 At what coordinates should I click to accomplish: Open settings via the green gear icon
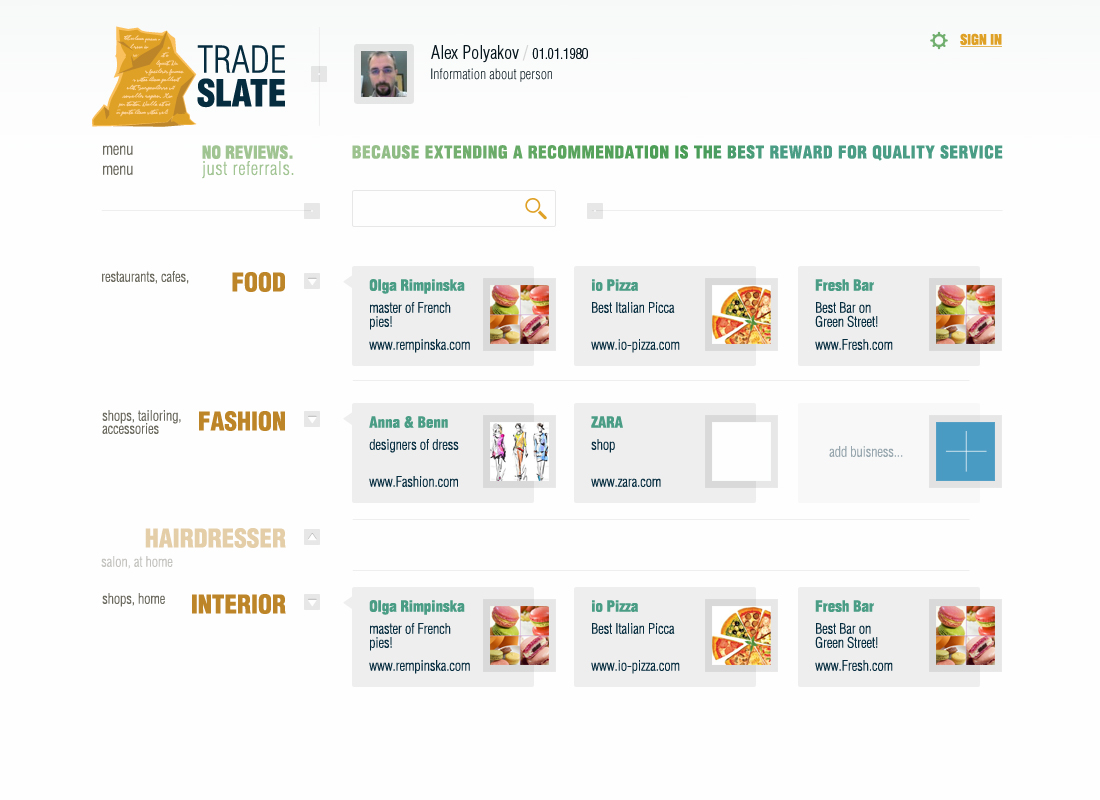point(938,41)
